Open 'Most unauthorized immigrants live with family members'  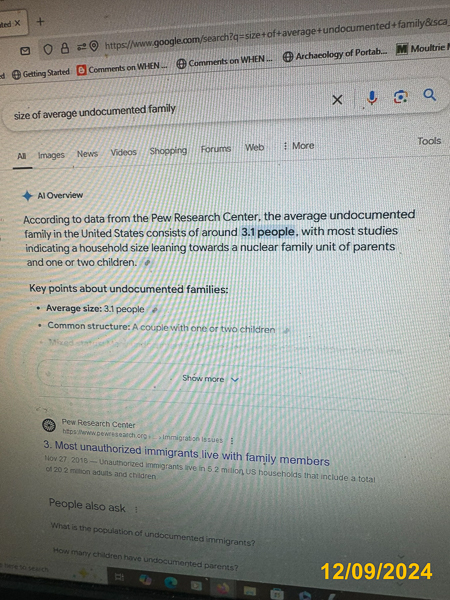(186, 453)
